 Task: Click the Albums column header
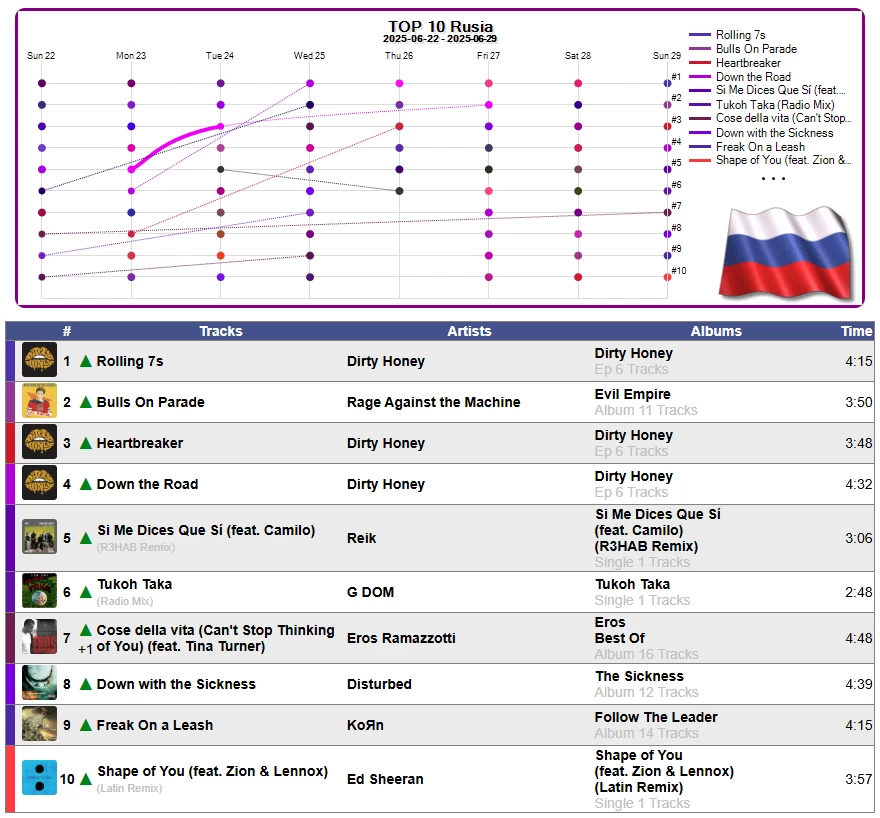716,331
